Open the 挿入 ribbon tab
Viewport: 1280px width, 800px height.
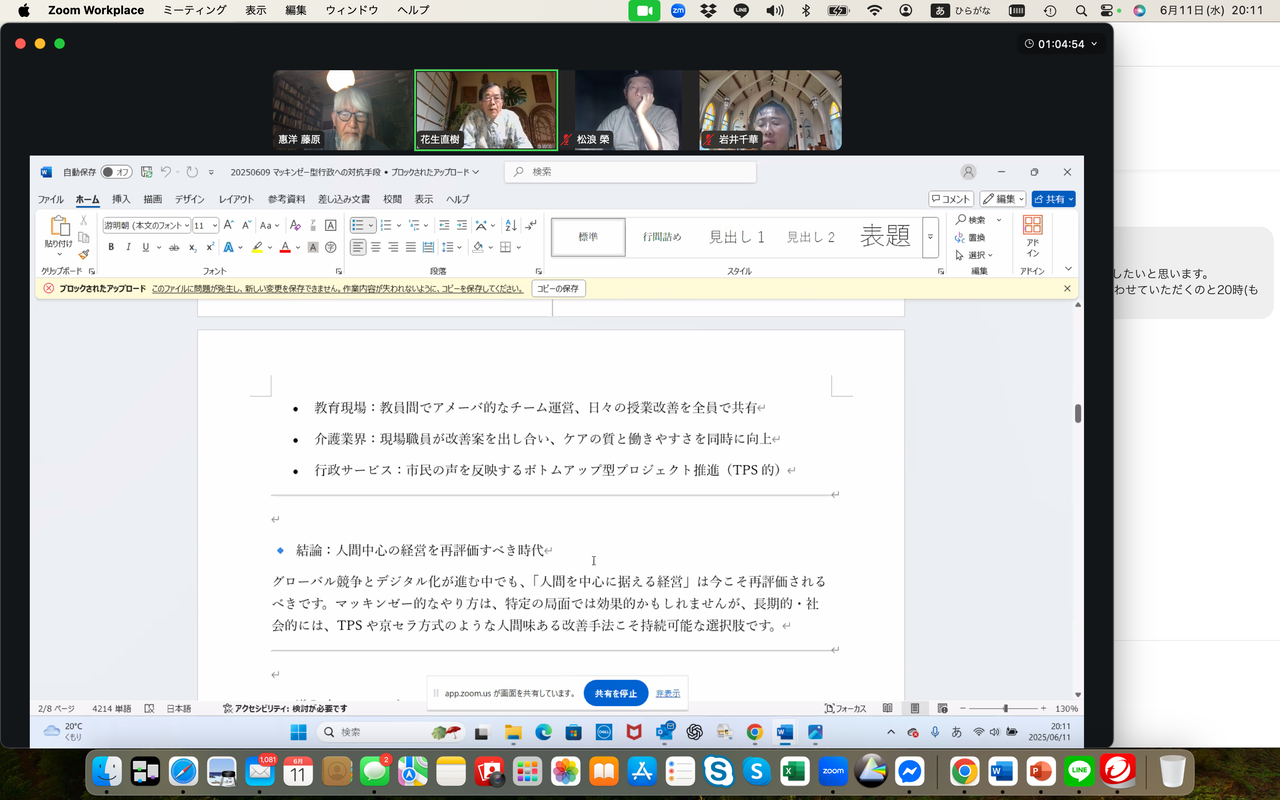121,199
